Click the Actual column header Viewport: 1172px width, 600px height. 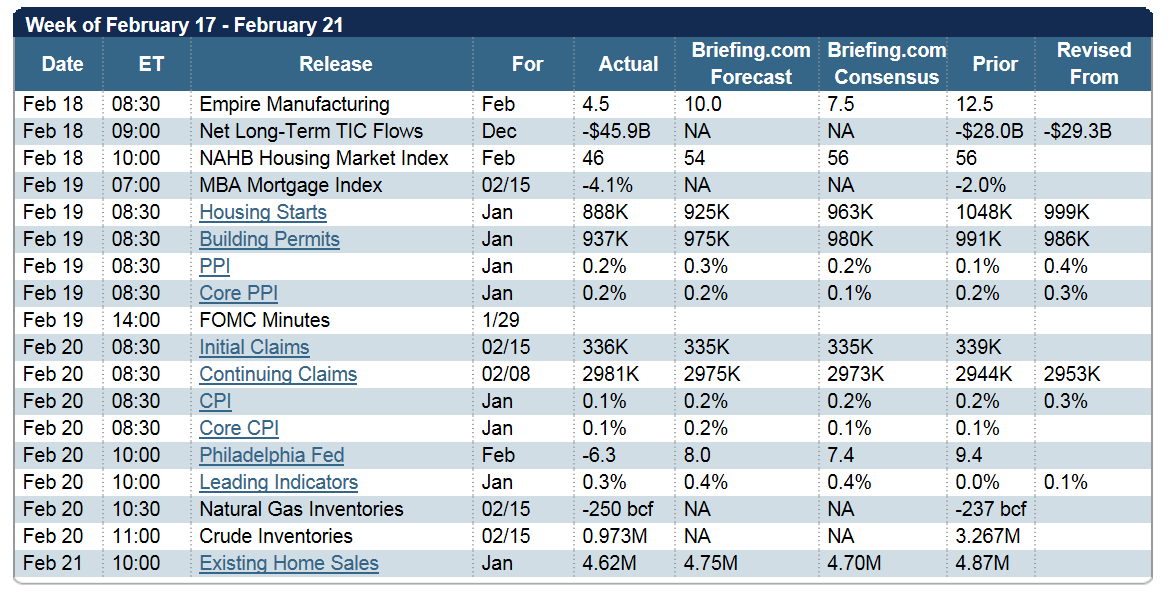628,64
